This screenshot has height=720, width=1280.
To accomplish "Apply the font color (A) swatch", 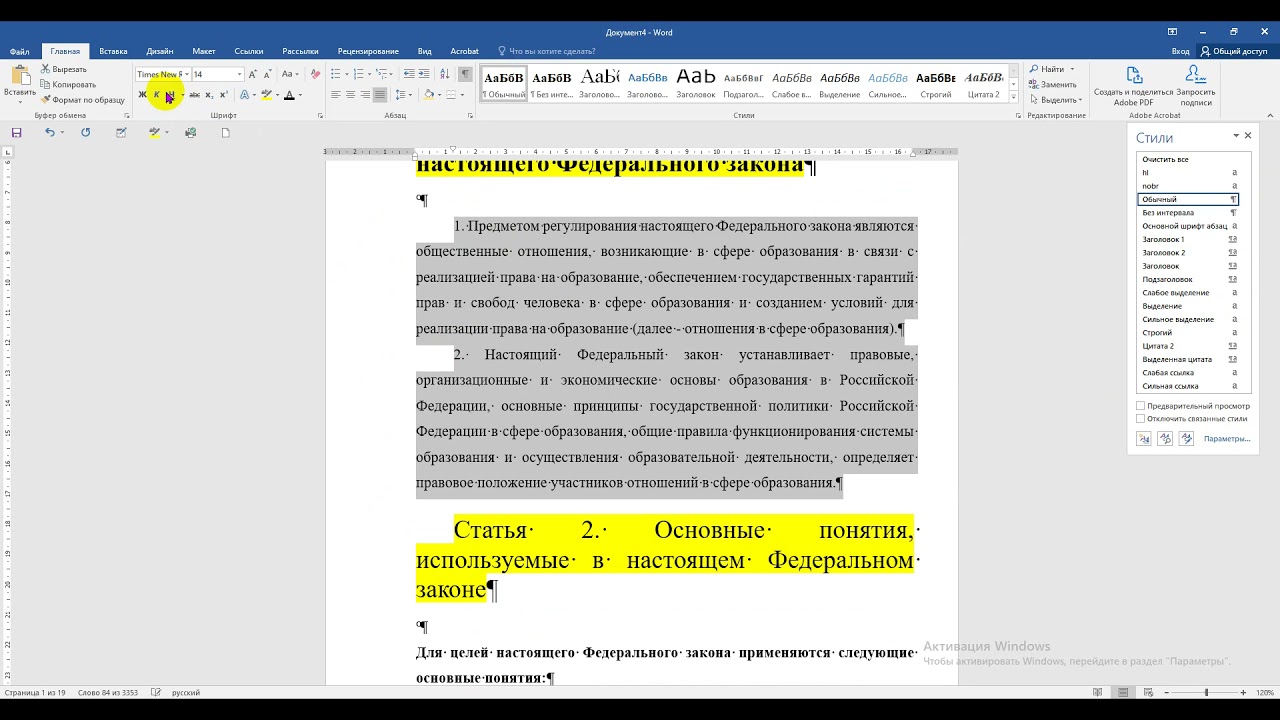I will pyautogui.click(x=289, y=95).
